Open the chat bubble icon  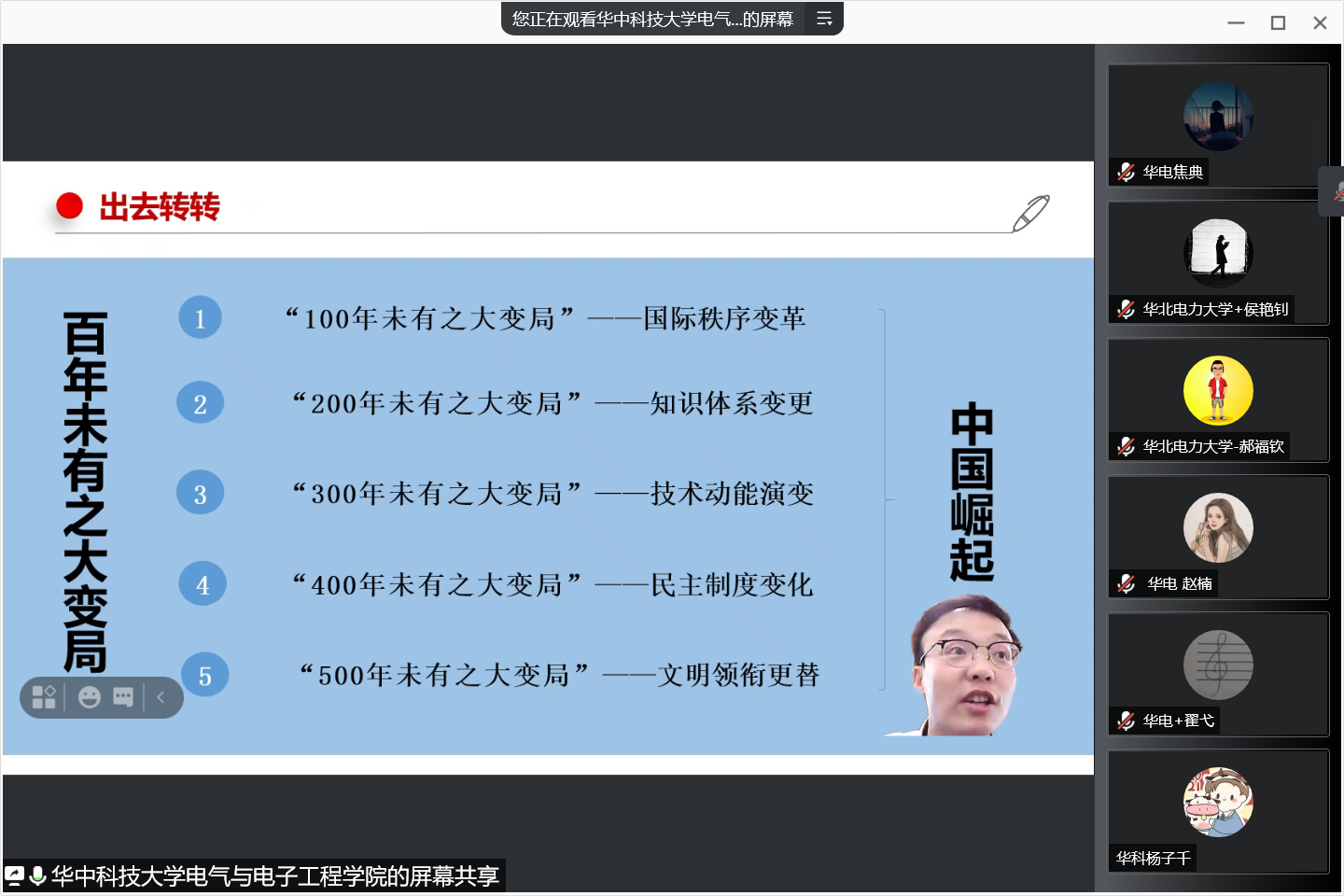point(123,697)
